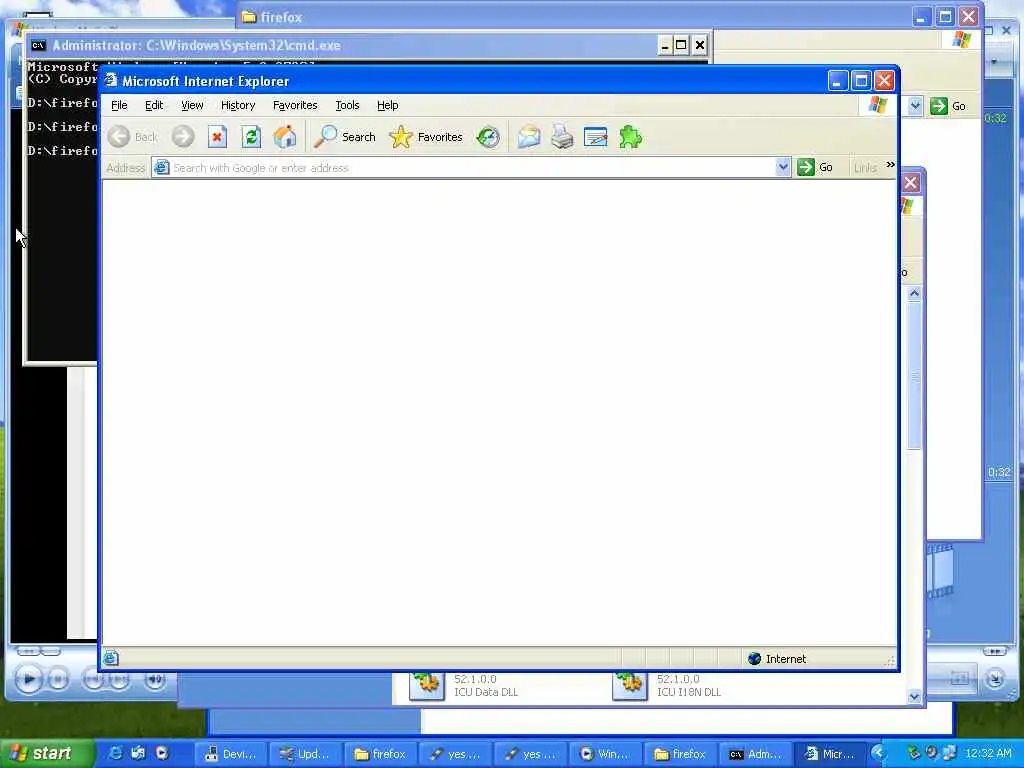This screenshot has width=1024, height=768.
Task: Open the Help menu in Internet Explorer
Action: [x=387, y=105]
